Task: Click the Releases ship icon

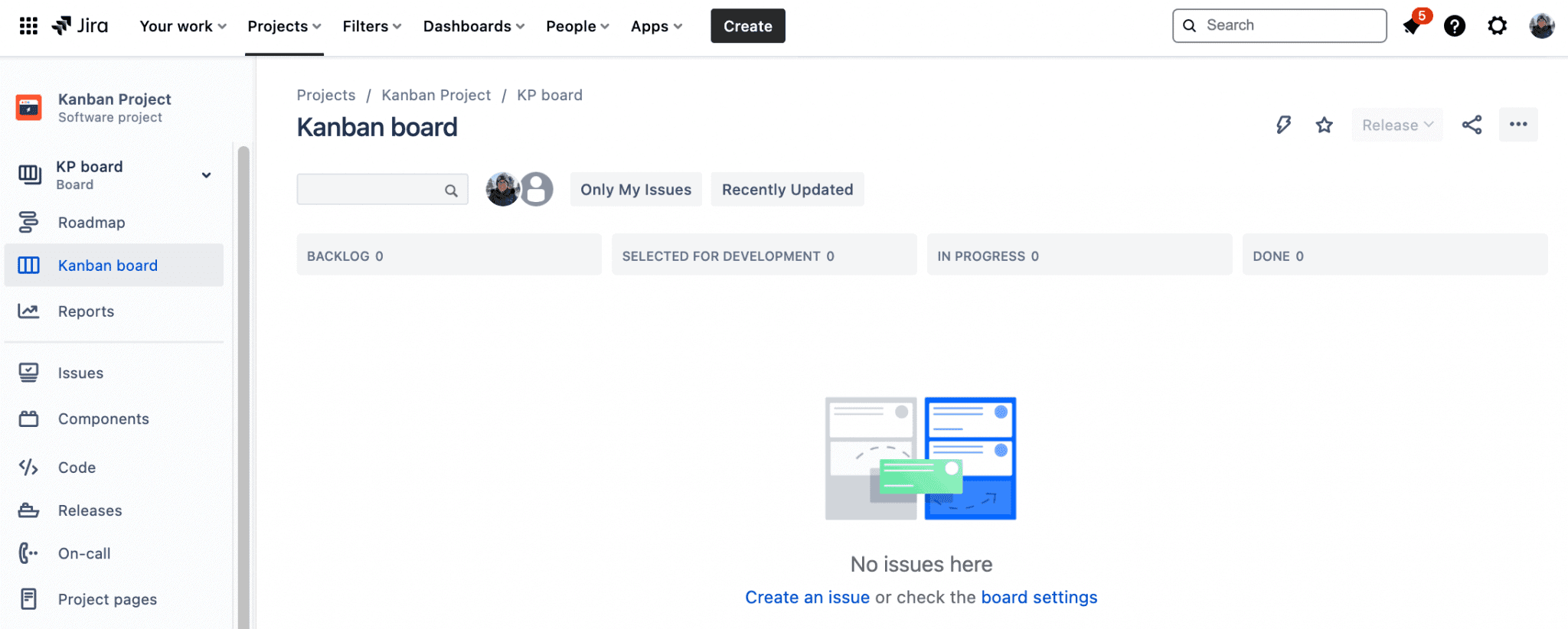Action: pos(28,510)
